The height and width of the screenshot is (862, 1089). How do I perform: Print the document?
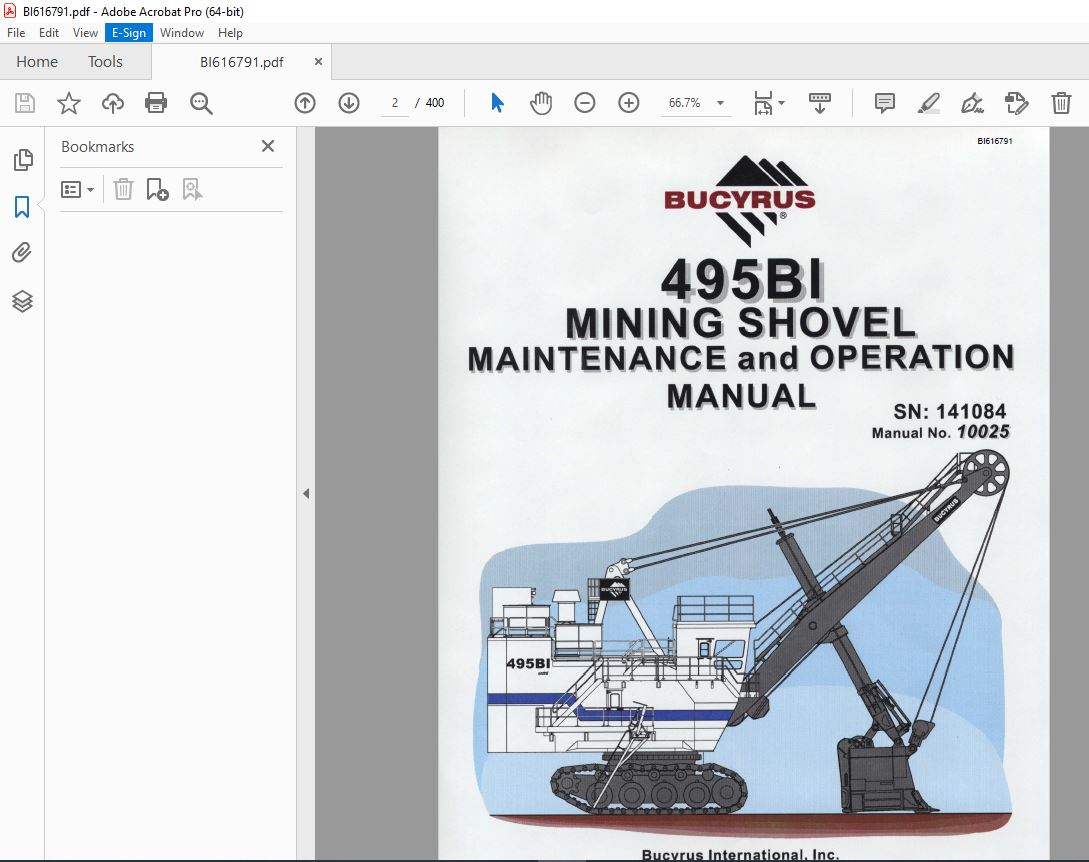[x=156, y=103]
